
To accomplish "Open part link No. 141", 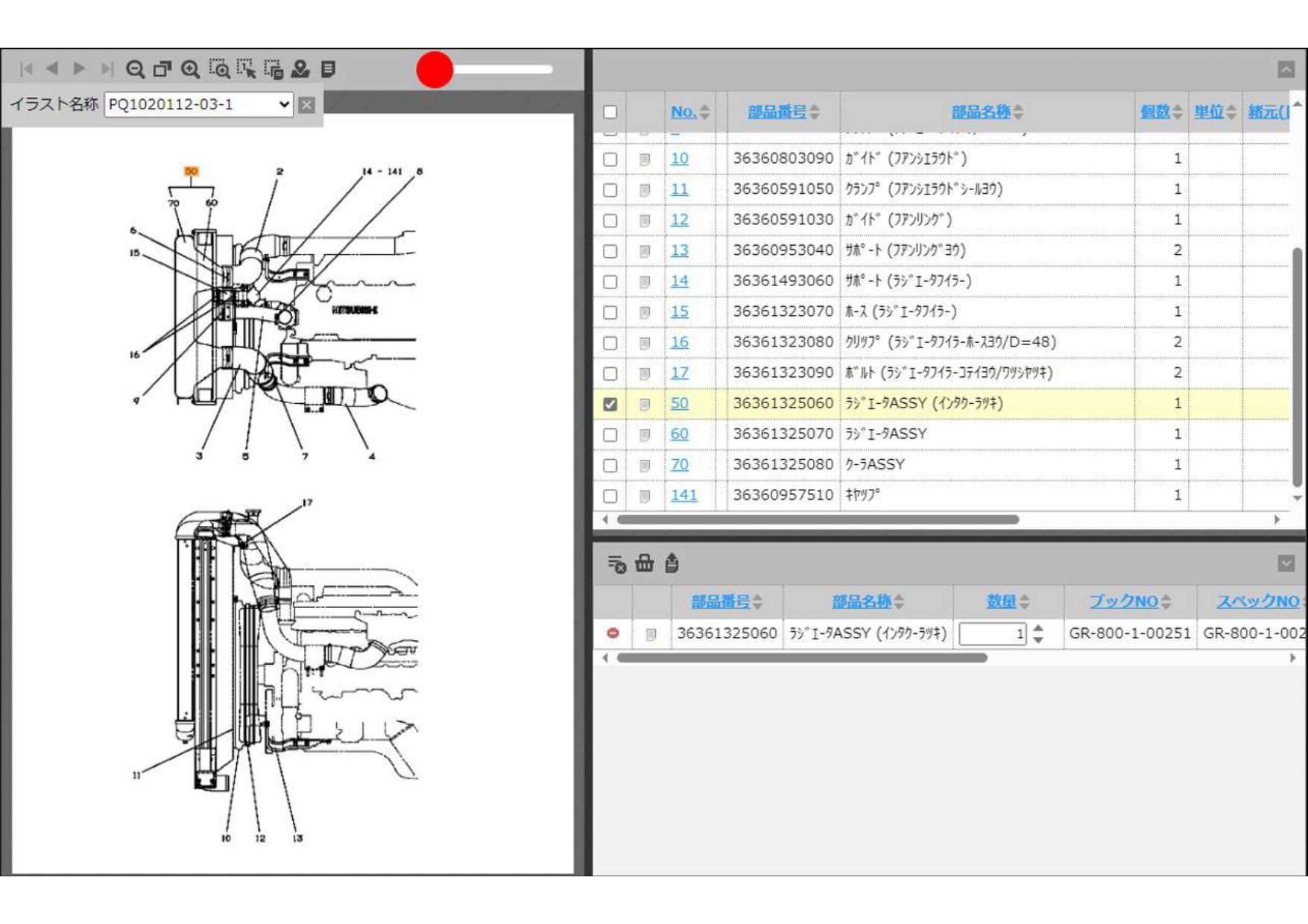I will (x=683, y=496).
